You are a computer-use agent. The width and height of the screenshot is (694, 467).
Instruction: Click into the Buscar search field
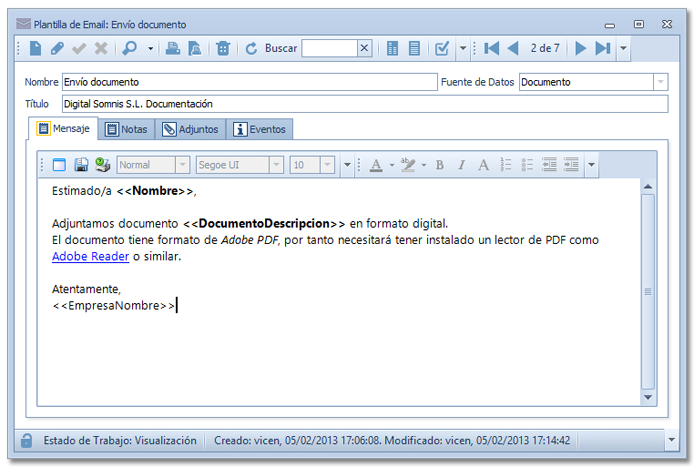(x=329, y=48)
